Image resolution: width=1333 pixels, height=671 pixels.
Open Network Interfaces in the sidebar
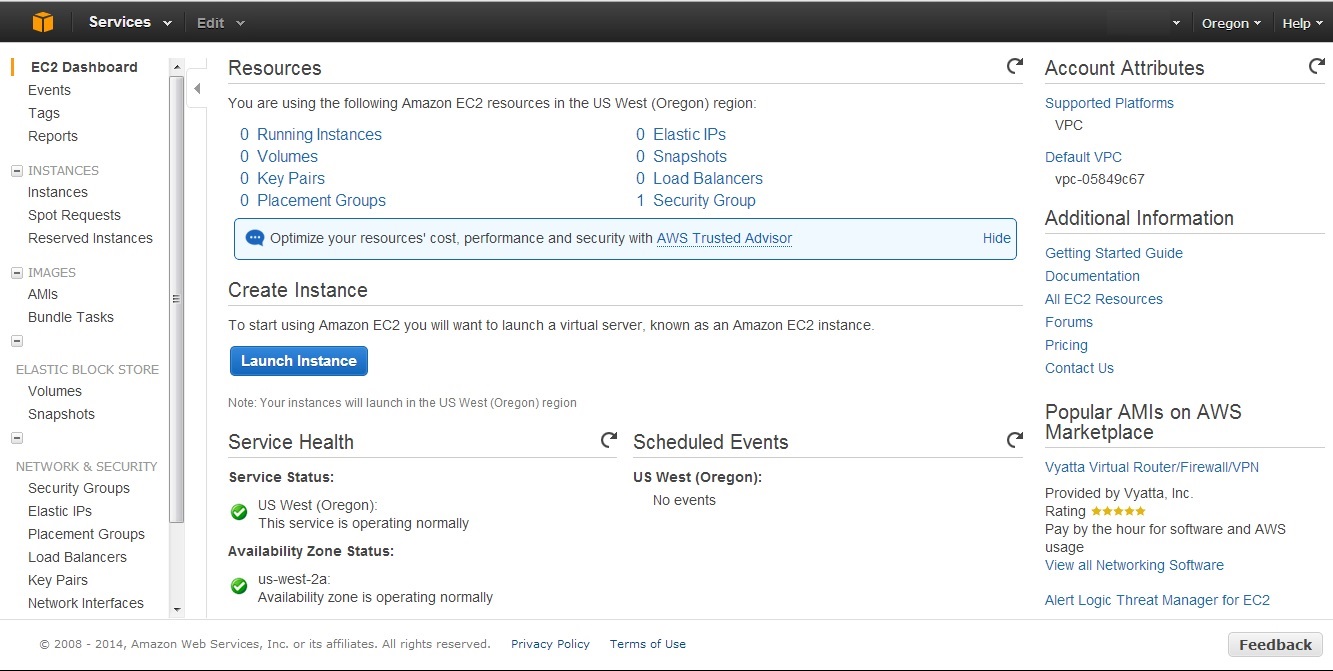(x=86, y=603)
